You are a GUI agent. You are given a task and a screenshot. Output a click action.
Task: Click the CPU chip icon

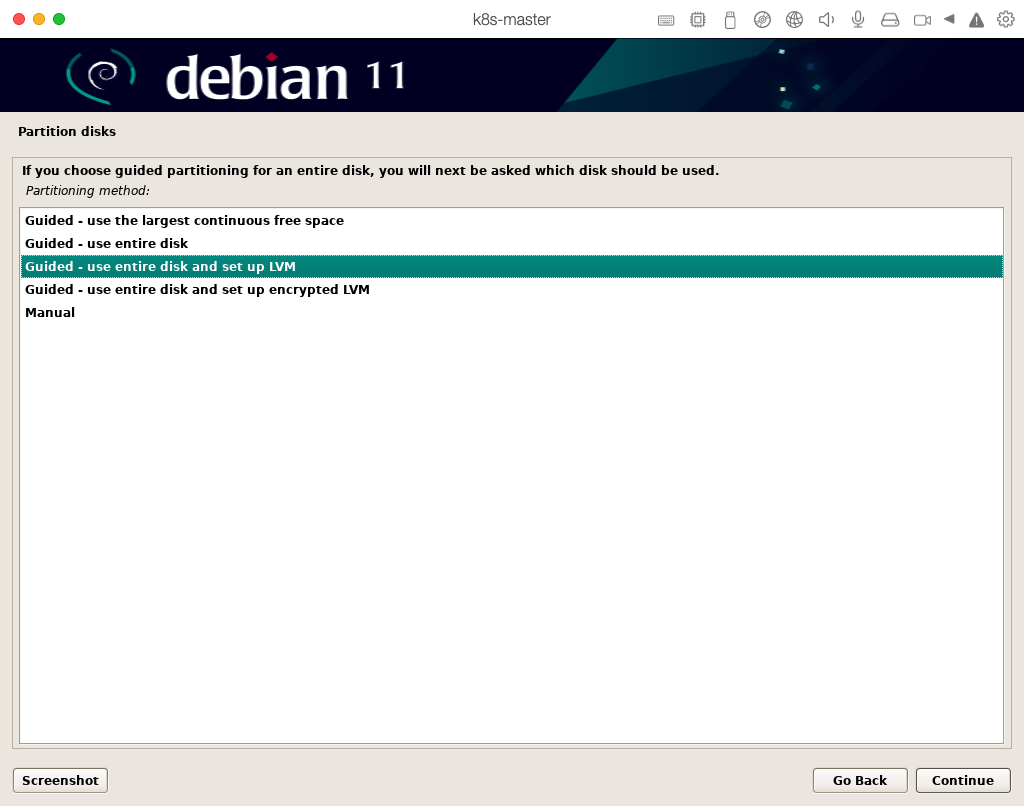(697, 20)
